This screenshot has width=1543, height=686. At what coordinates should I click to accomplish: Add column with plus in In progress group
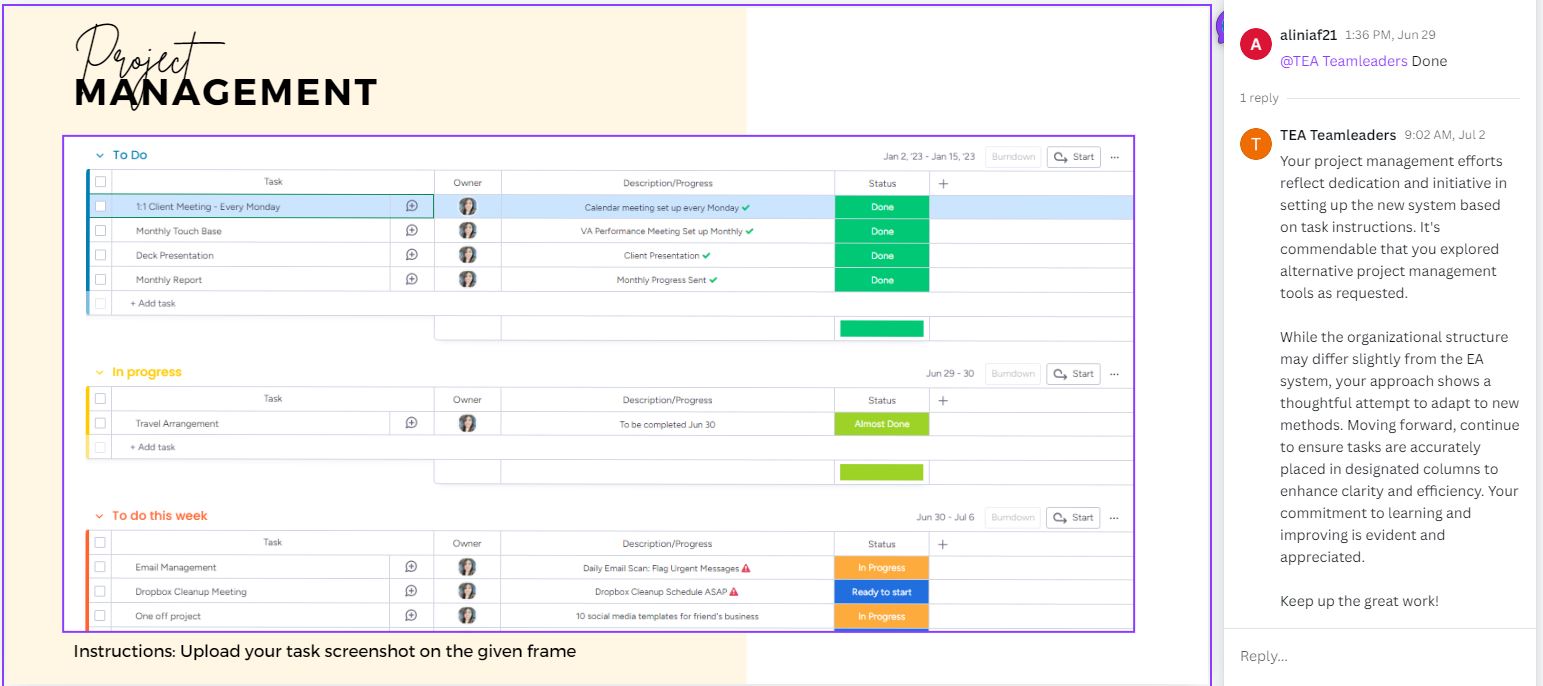[x=943, y=400]
